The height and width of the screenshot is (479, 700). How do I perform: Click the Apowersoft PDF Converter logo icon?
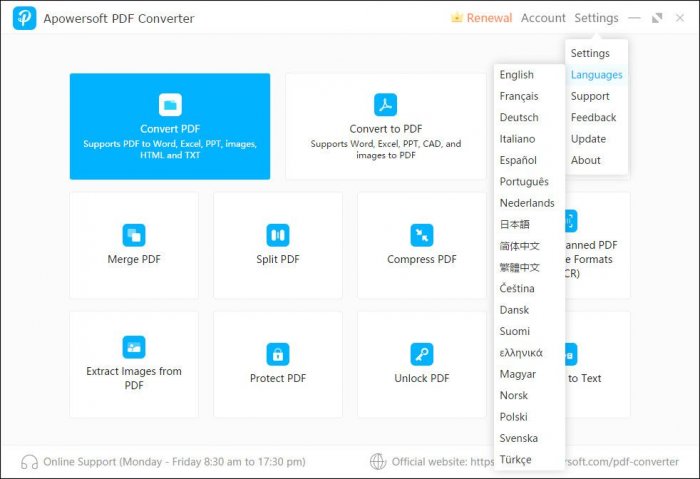click(25, 18)
